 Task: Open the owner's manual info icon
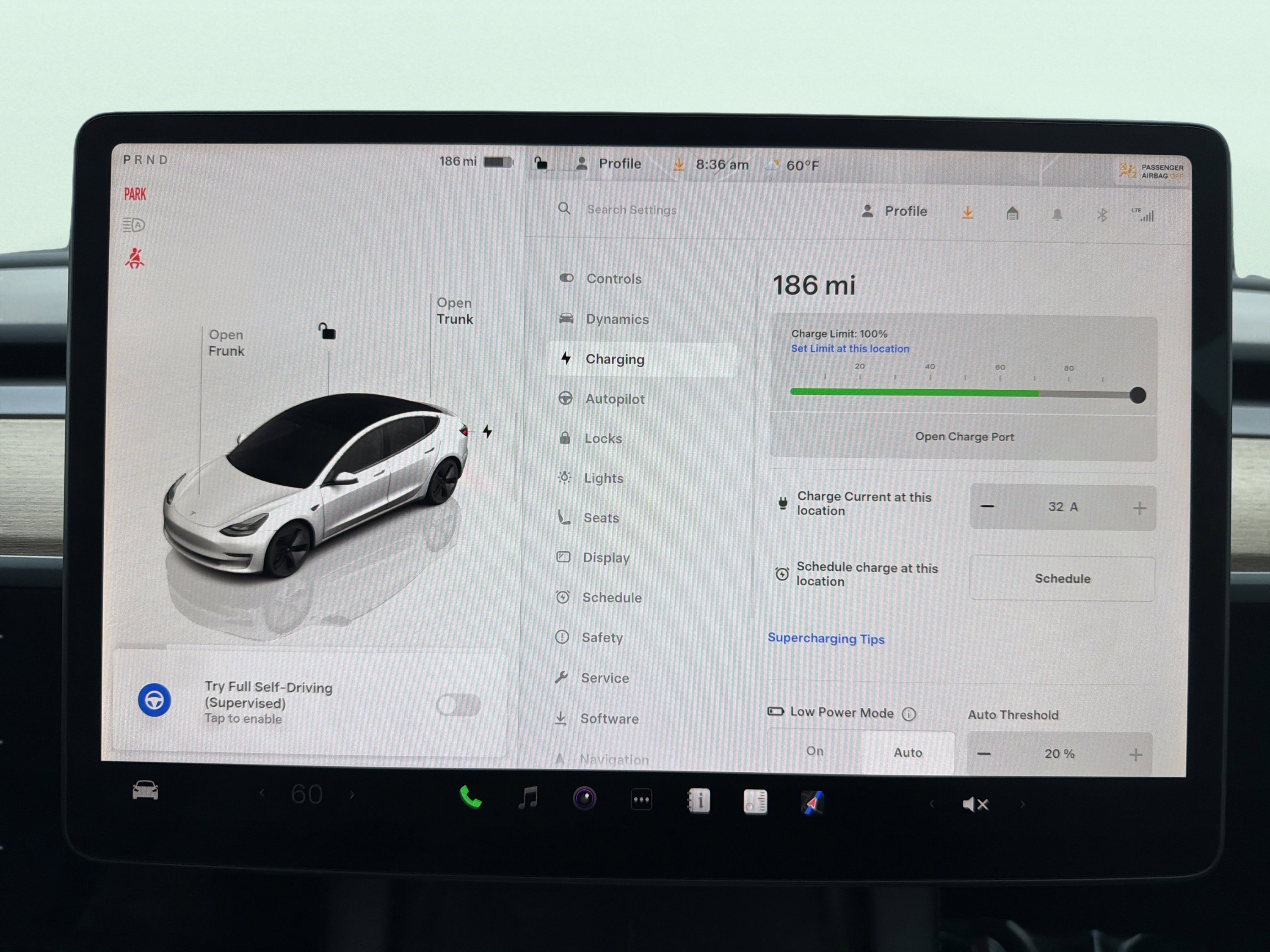pos(698,801)
